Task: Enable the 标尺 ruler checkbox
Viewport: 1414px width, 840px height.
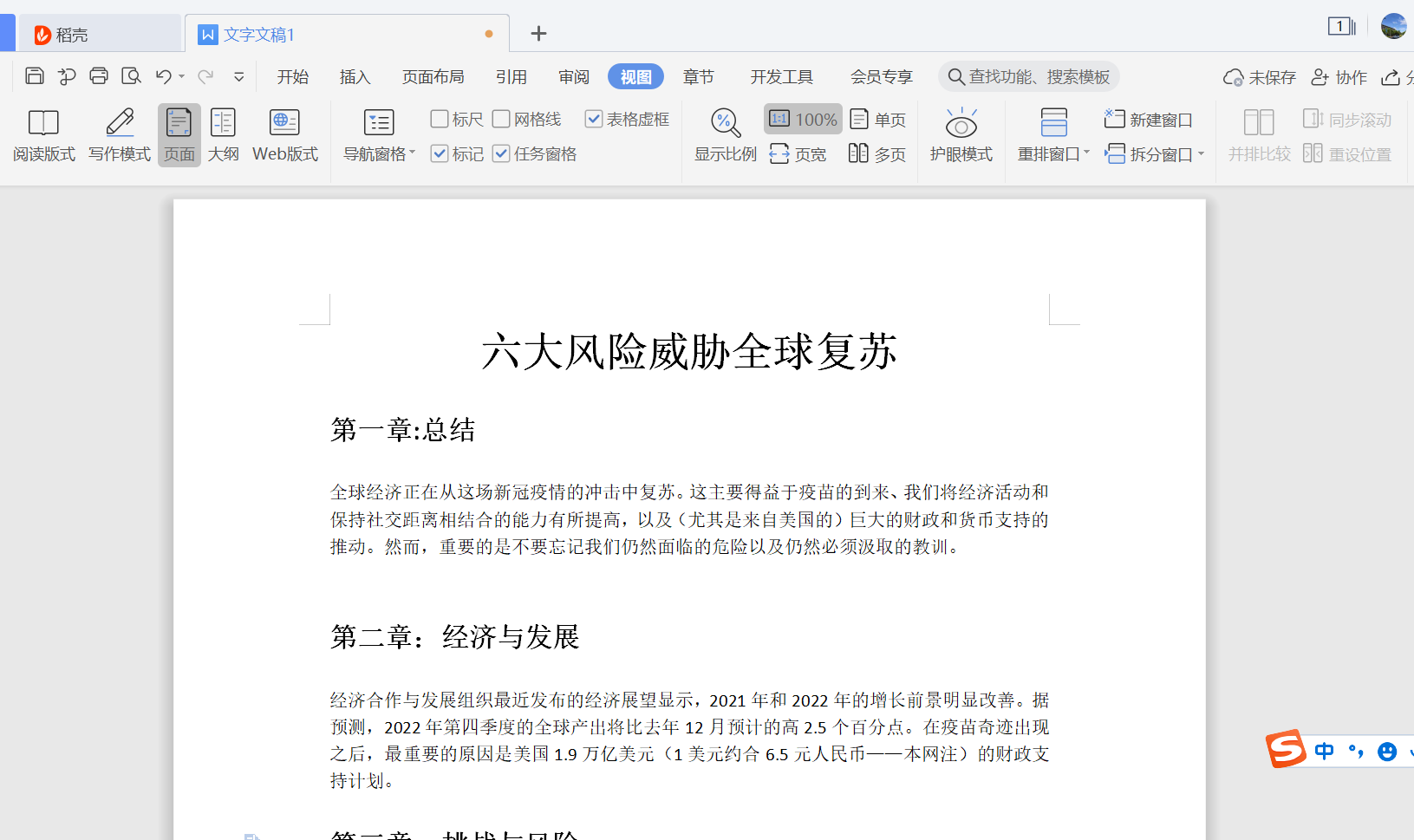Action: (x=440, y=119)
